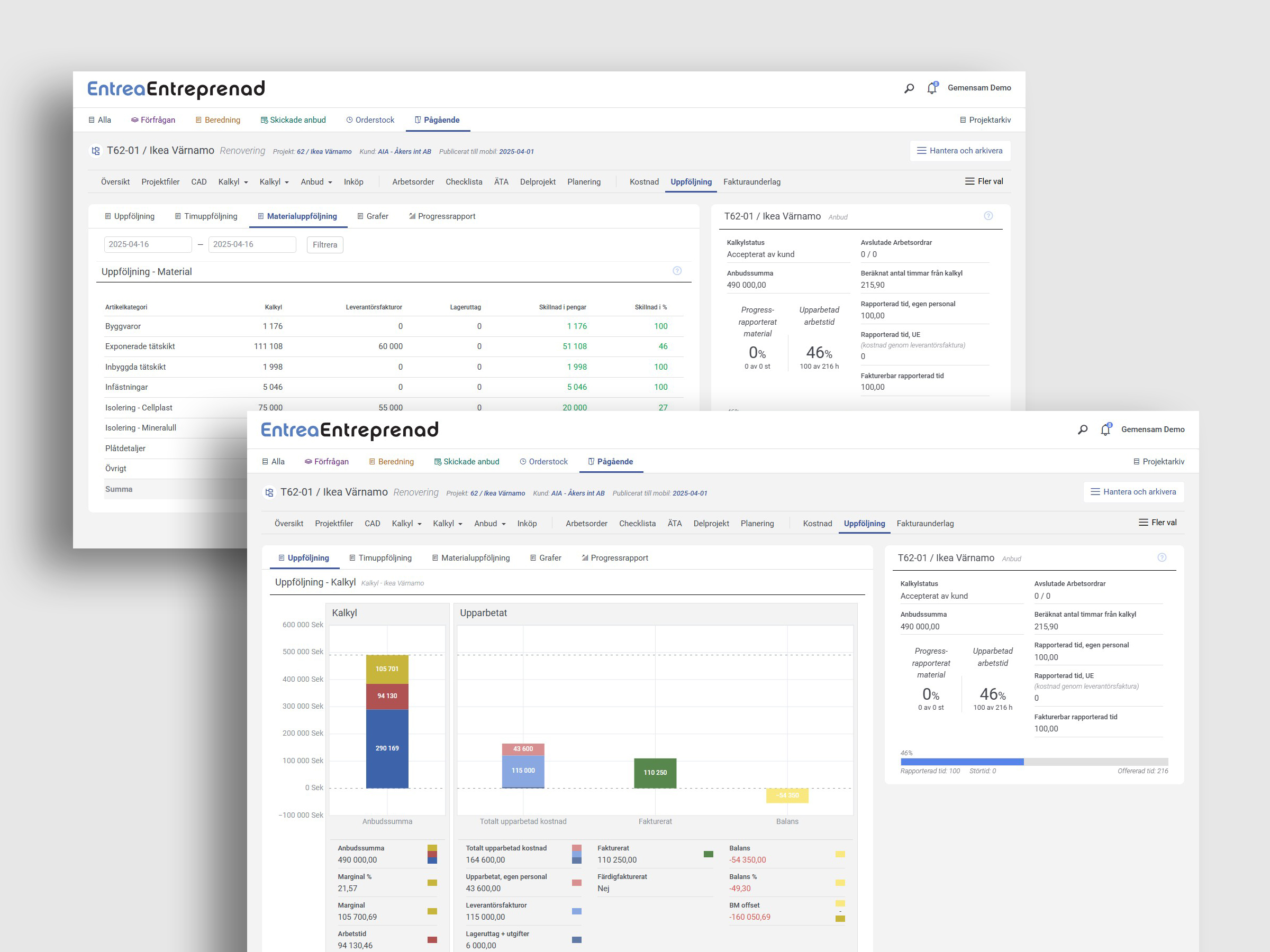Click Hantera och arkivera in the front window
The height and width of the screenshot is (952, 1270).
point(1133,492)
